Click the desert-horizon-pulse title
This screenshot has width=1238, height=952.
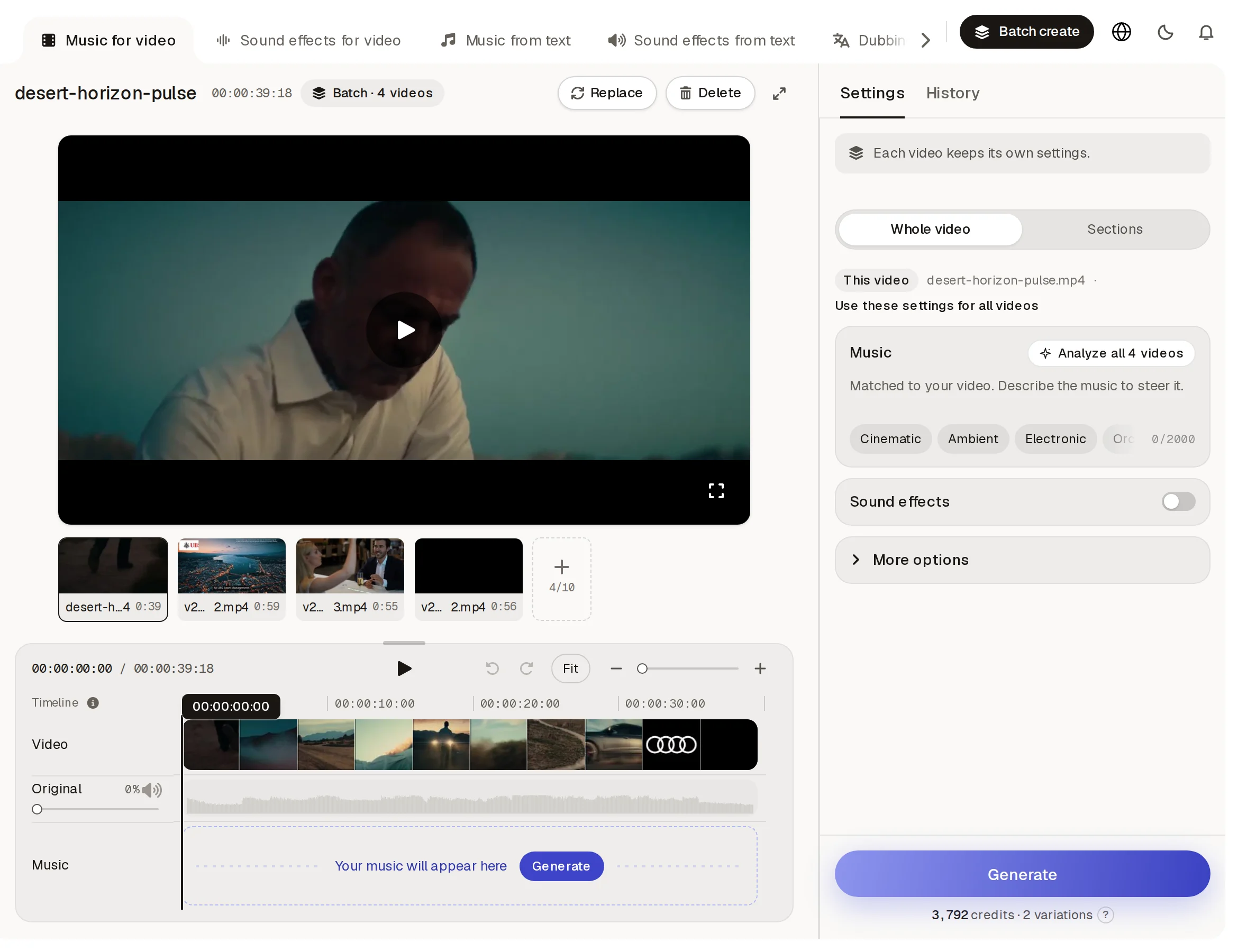click(x=106, y=94)
